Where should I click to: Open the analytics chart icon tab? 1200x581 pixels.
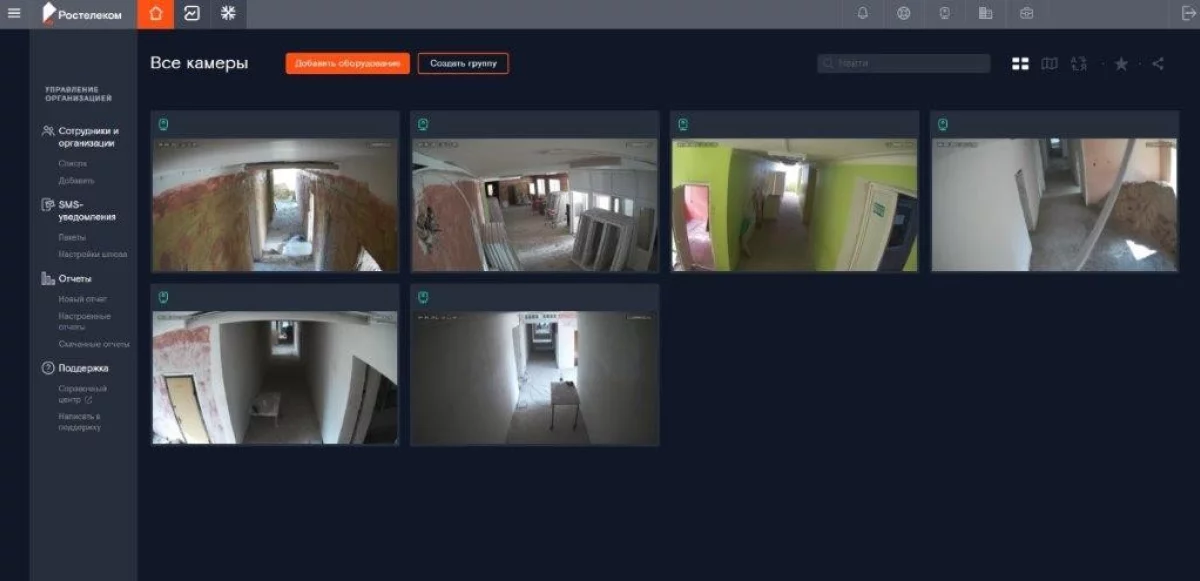(x=192, y=14)
